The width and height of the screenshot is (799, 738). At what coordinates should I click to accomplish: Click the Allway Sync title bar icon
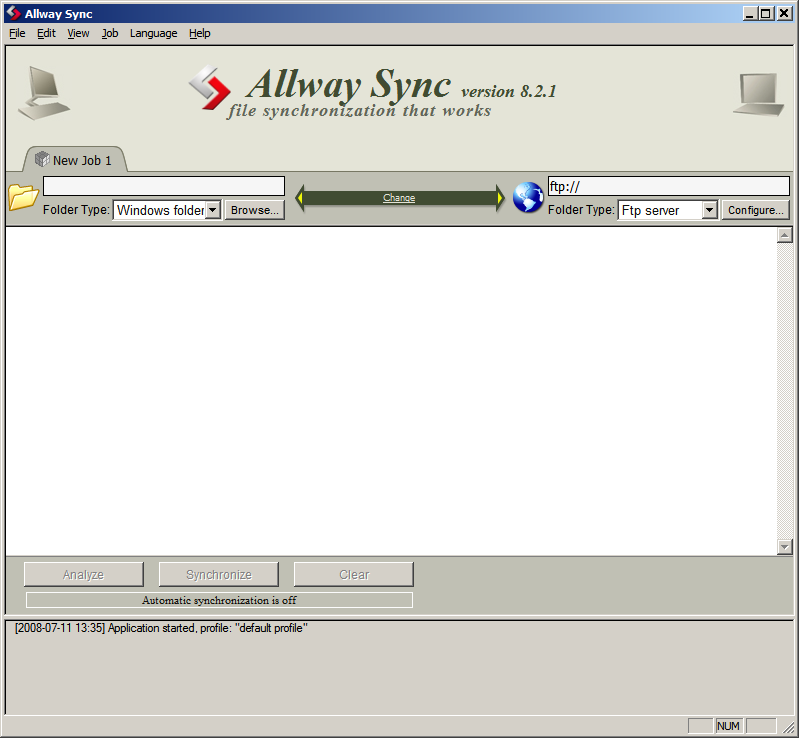[14, 13]
